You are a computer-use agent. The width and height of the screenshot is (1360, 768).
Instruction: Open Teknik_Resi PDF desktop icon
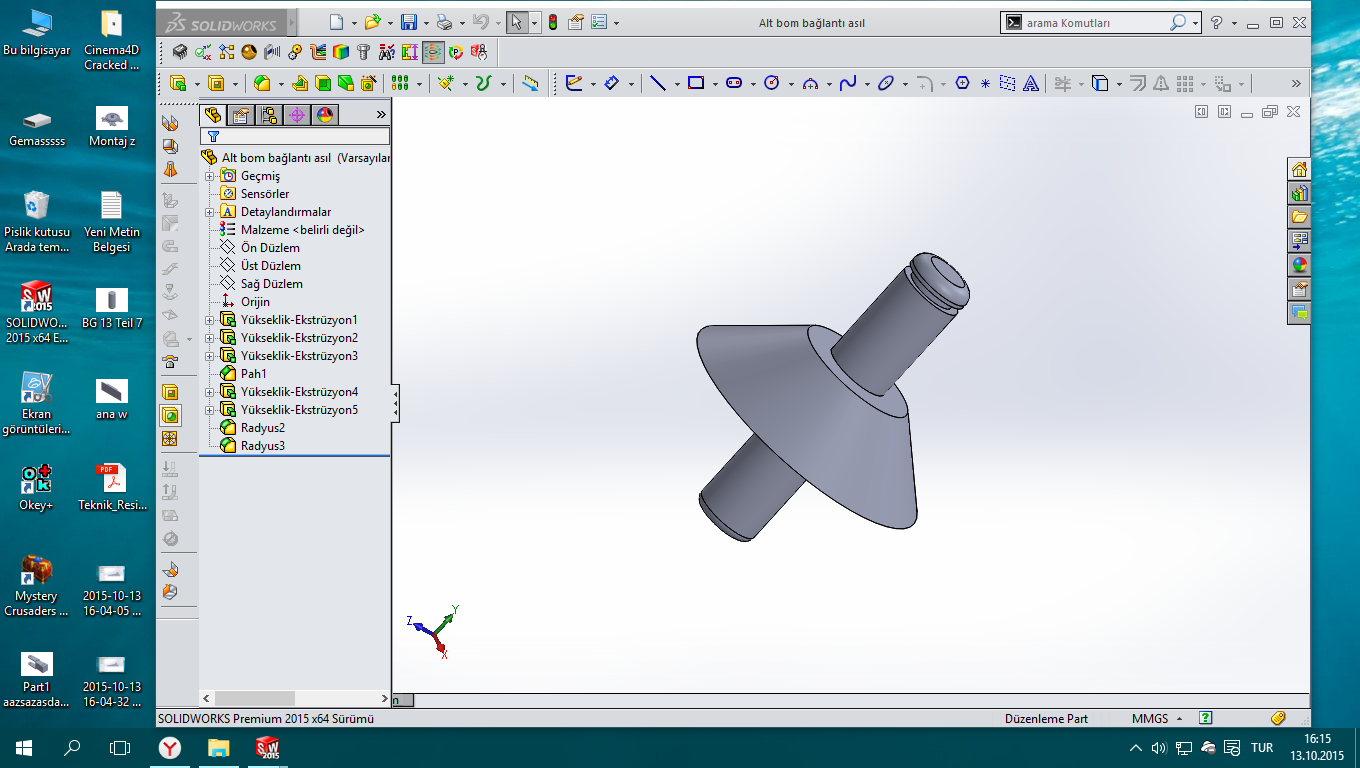[111, 487]
